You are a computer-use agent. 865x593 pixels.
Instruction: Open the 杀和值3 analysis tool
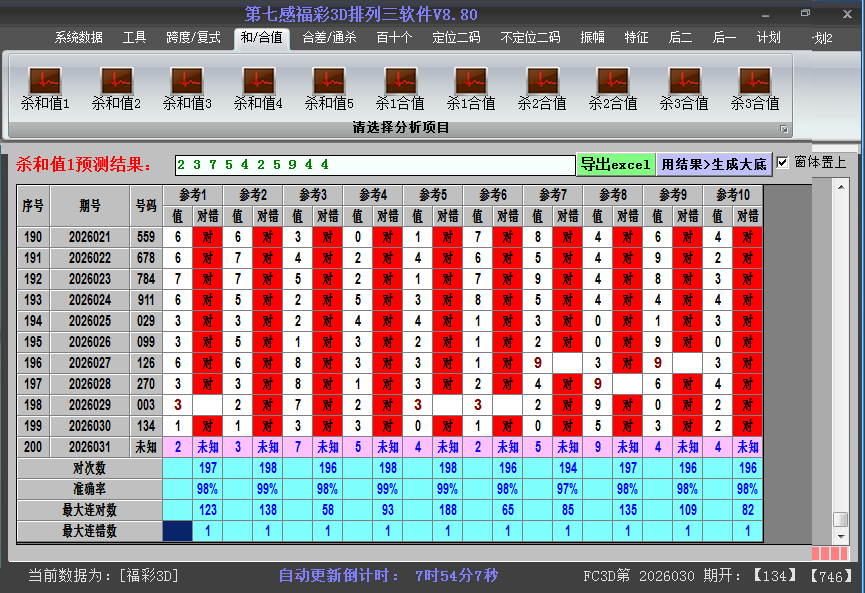186,87
